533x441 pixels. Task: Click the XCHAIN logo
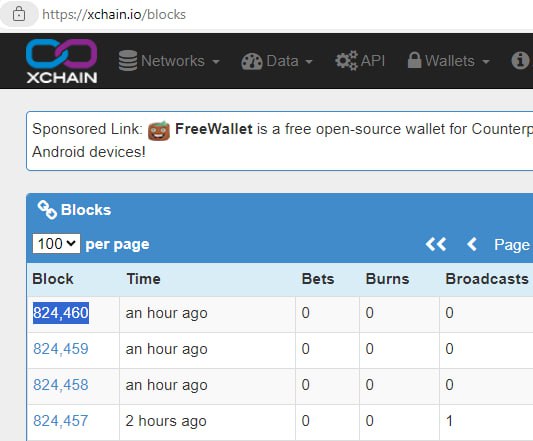tap(62, 61)
